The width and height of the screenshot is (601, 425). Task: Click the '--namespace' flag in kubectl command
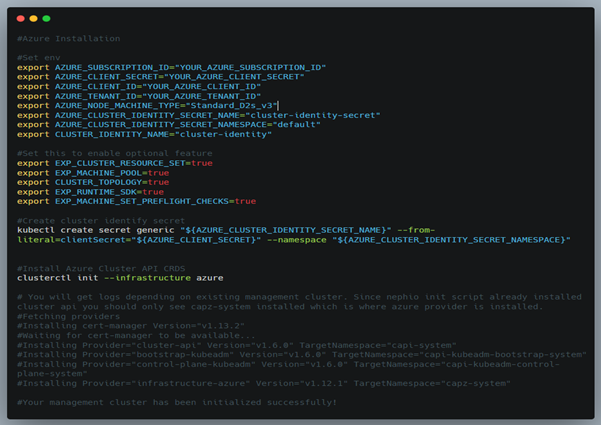(297, 240)
